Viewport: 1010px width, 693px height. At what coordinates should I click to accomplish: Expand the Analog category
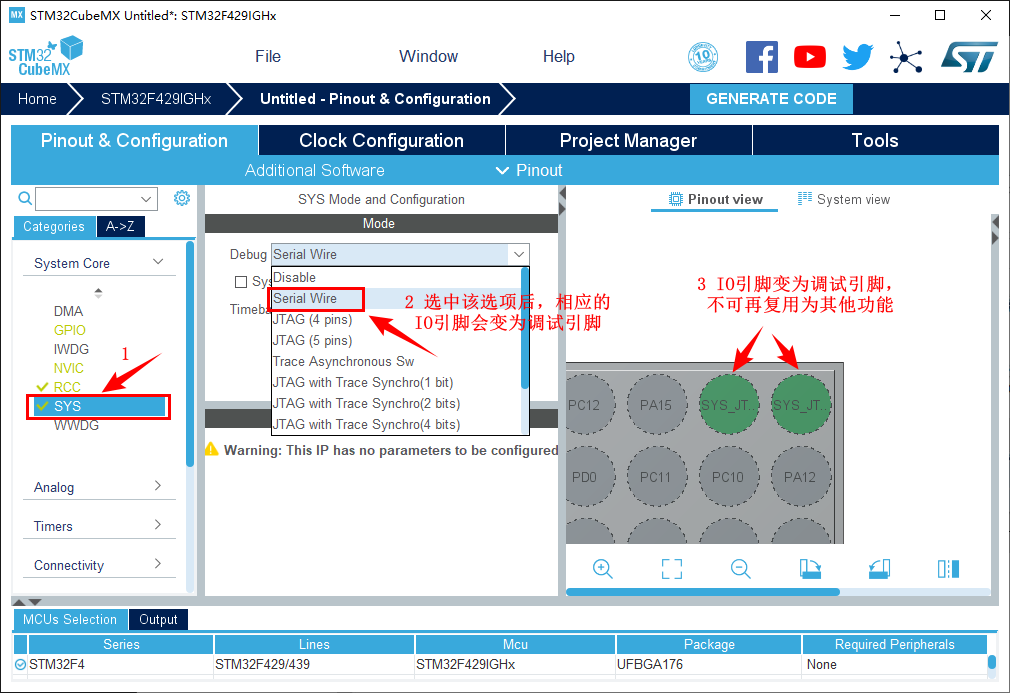coord(98,487)
